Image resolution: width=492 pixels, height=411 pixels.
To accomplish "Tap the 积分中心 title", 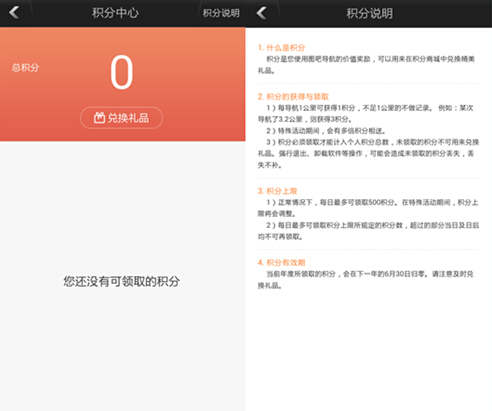I will (115, 13).
